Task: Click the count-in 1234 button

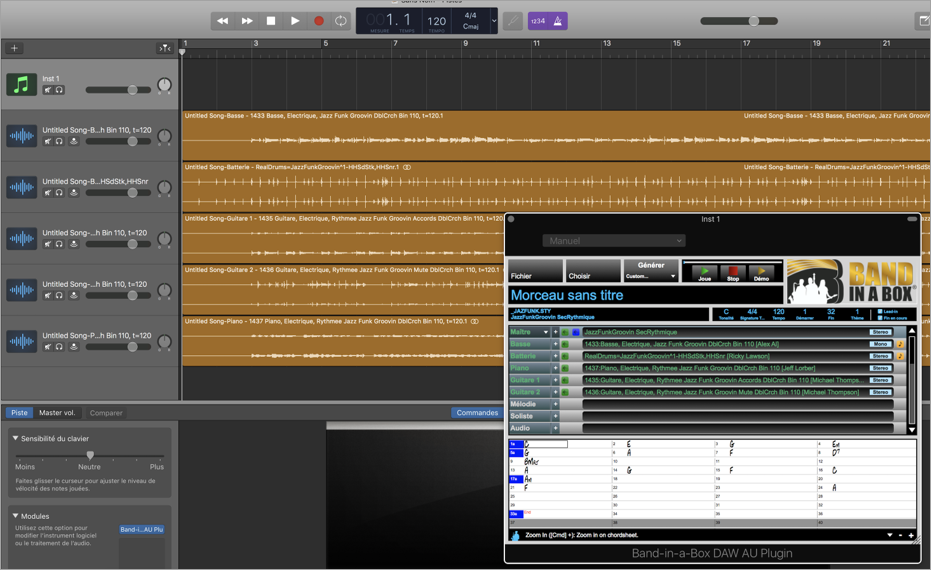Action: coord(538,21)
